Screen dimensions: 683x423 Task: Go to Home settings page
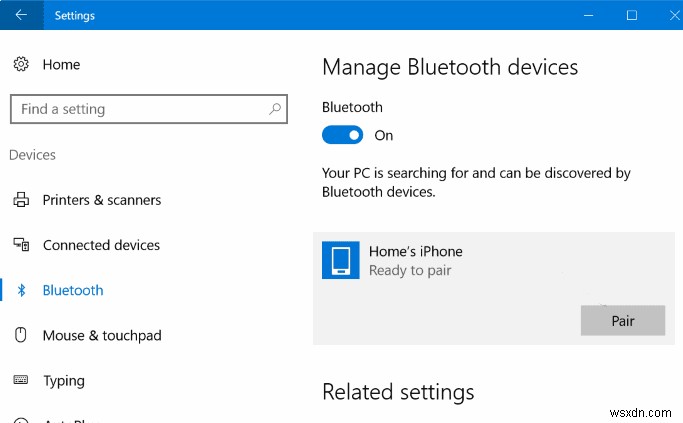61,65
